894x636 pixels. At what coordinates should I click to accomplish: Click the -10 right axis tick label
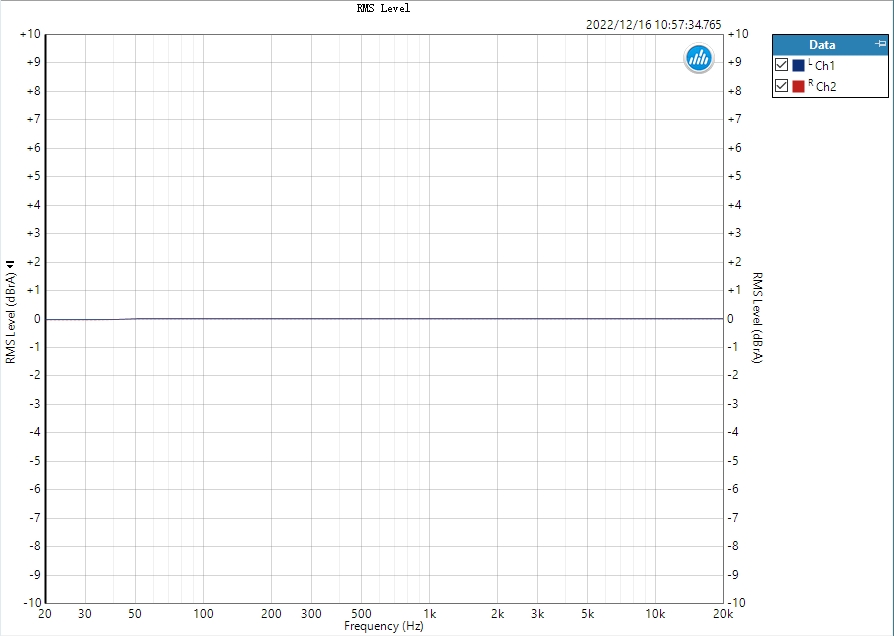tap(738, 603)
